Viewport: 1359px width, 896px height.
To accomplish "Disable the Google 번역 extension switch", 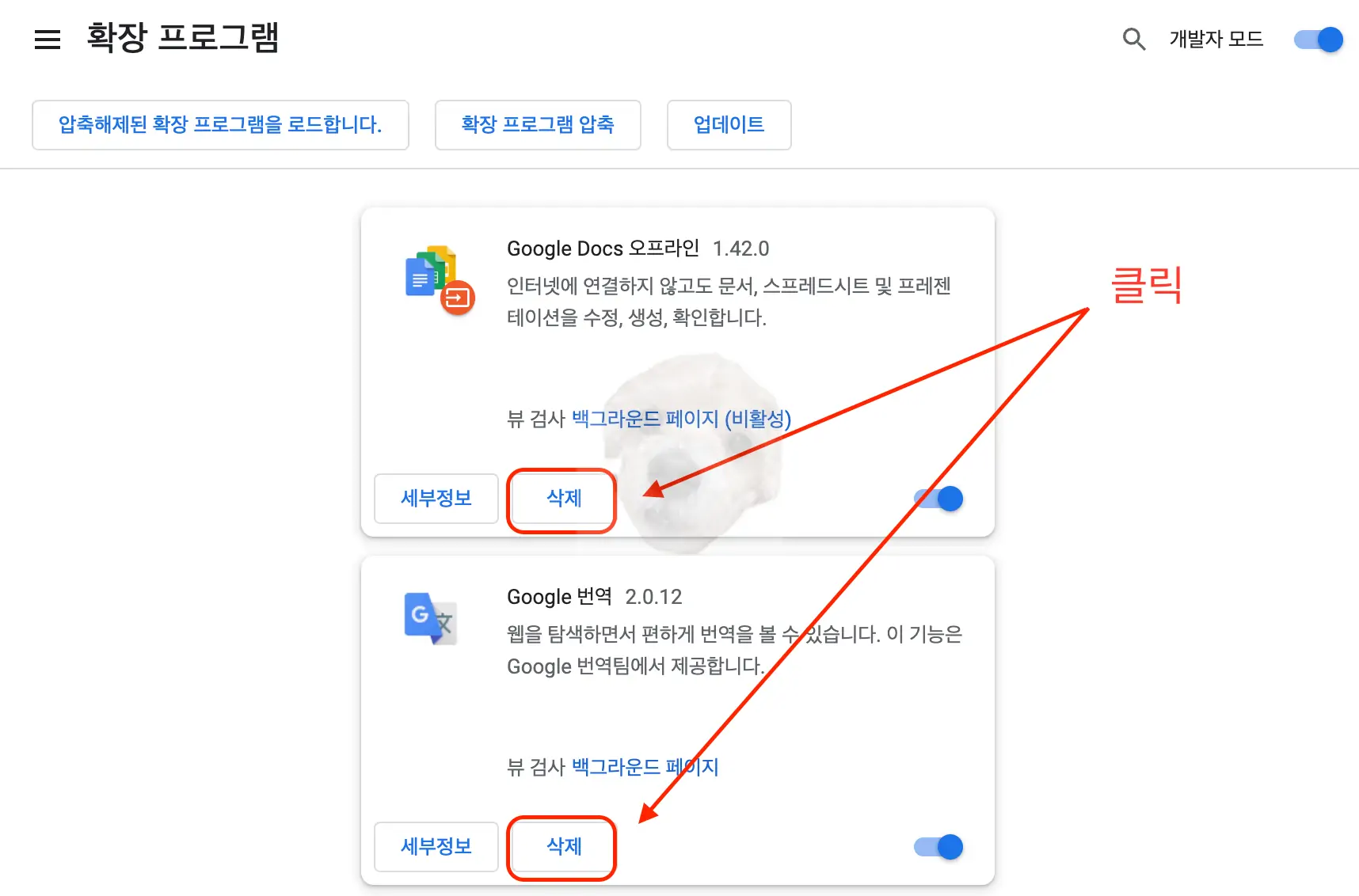I will pos(938,847).
